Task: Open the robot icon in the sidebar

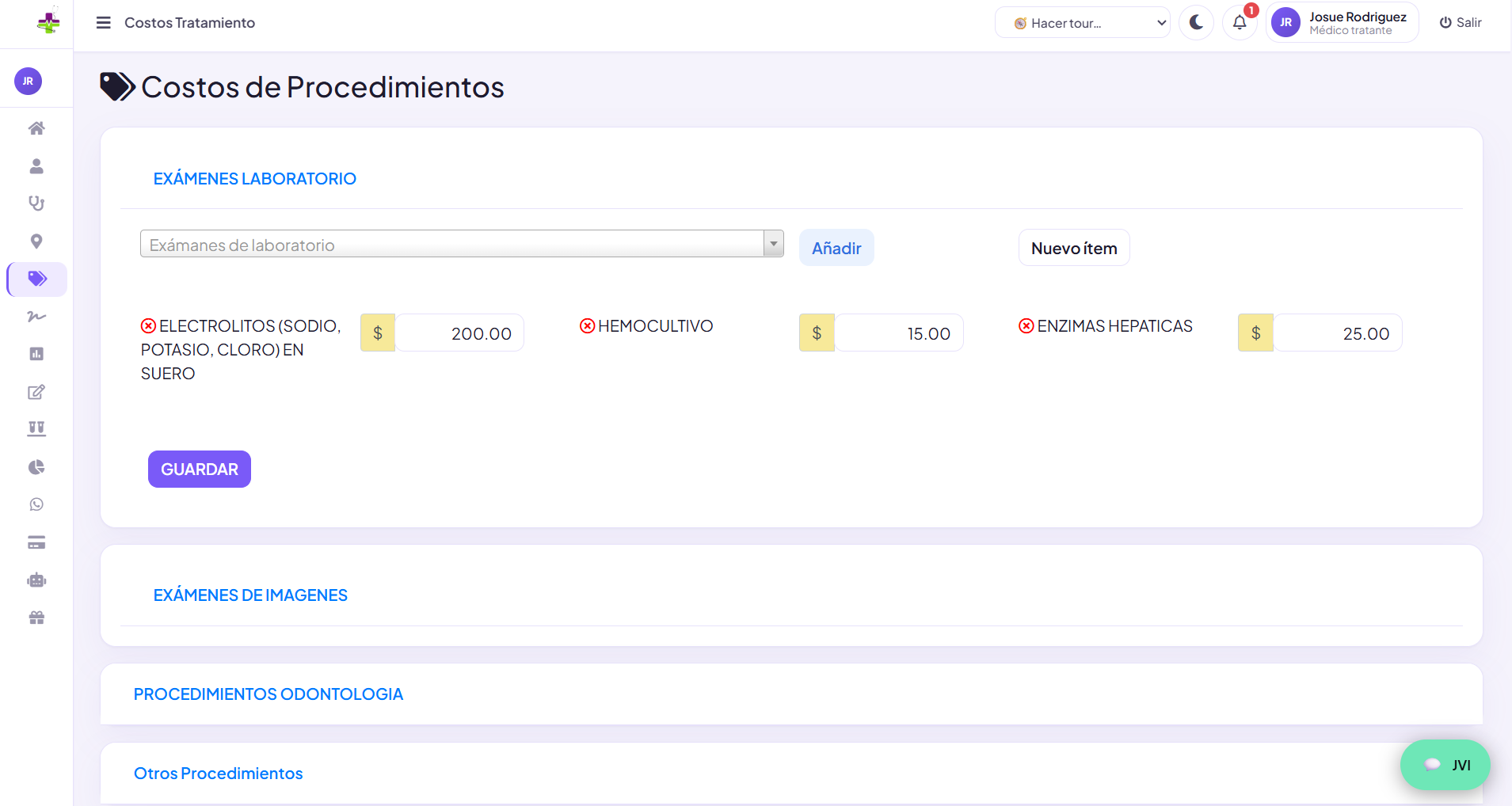Action: tap(36, 580)
